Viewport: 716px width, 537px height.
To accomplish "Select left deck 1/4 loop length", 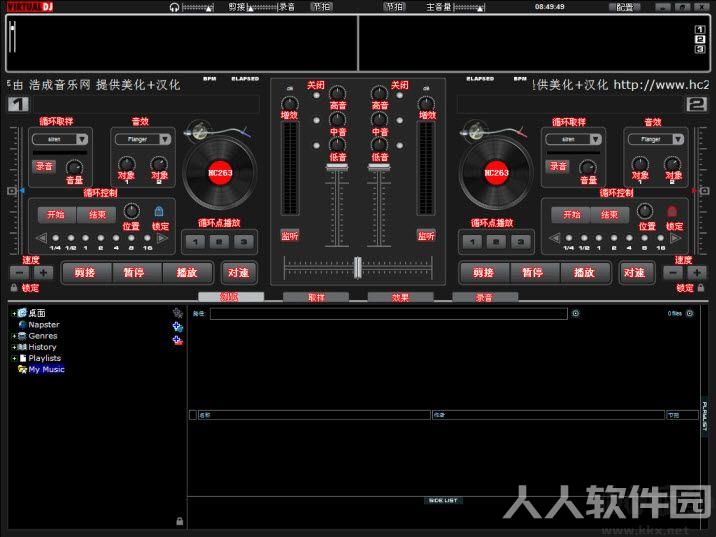I will point(55,238).
